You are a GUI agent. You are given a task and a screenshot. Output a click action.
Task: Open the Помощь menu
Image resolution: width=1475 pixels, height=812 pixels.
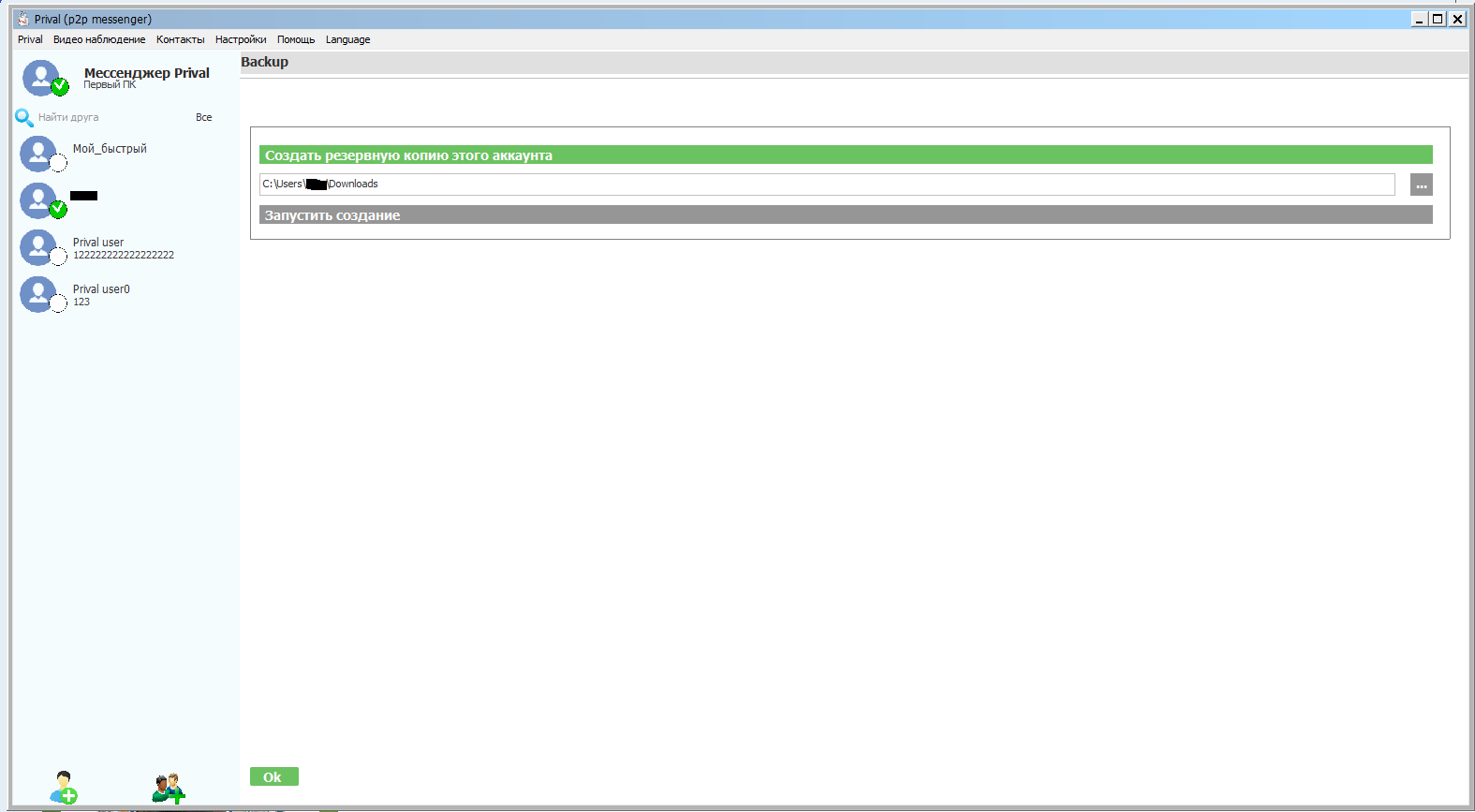coord(296,39)
